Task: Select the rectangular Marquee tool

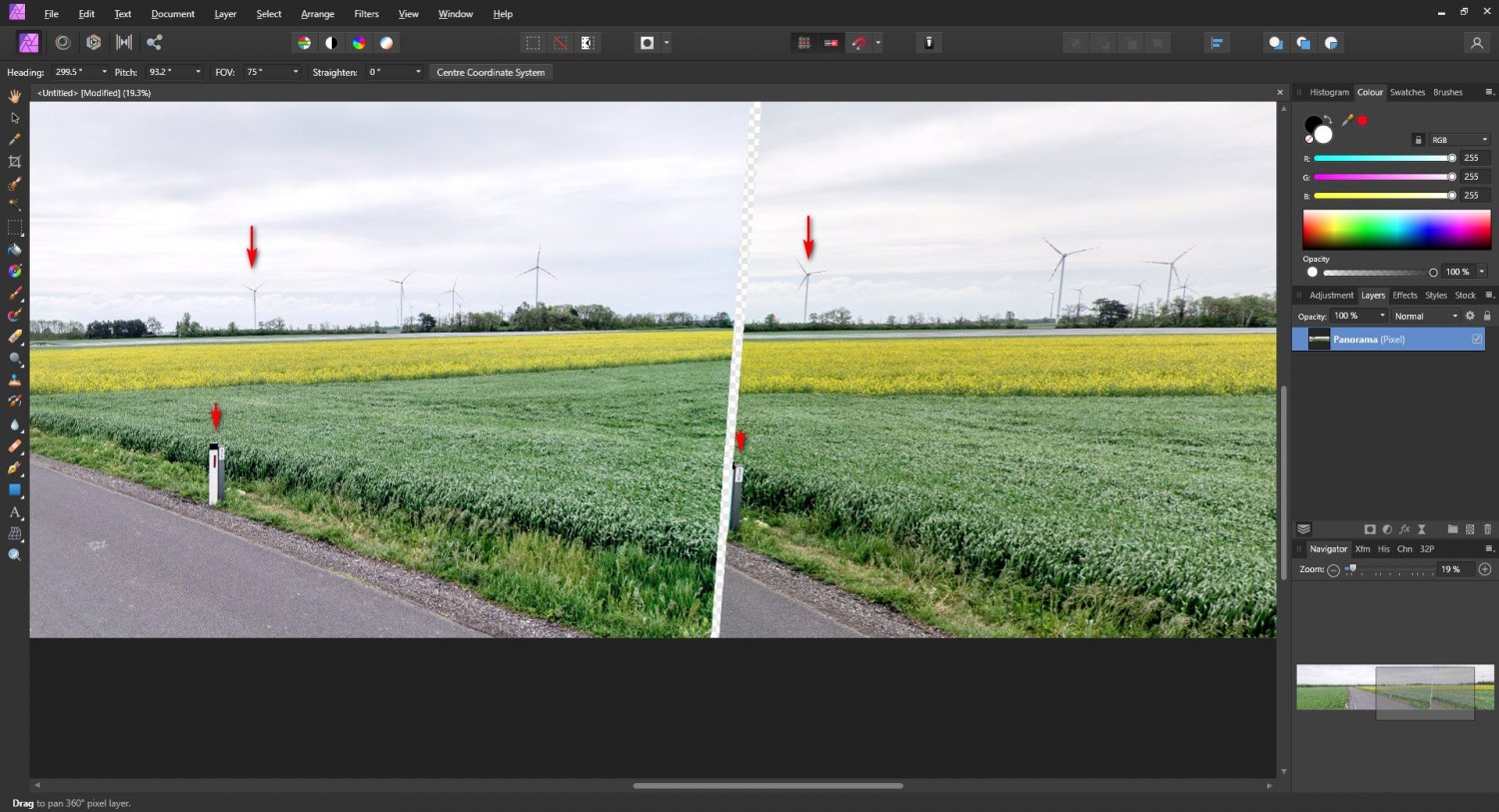Action: click(x=15, y=227)
